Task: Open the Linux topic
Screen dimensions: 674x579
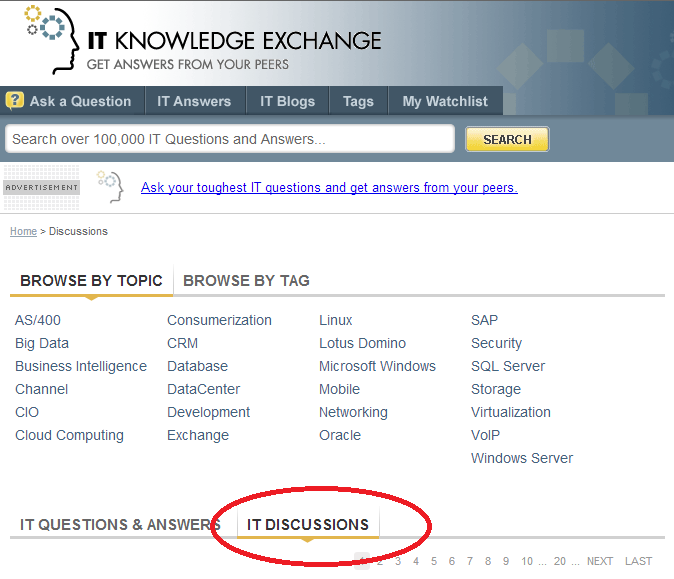Action: (x=336, y=320)
